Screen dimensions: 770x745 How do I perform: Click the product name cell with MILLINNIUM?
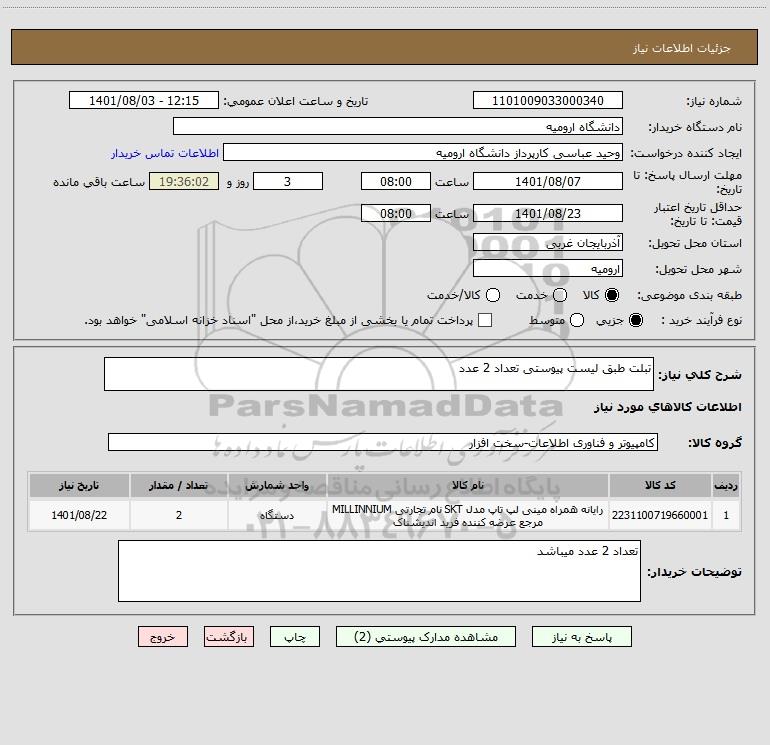pyautogui.click(x=468, y=515)
